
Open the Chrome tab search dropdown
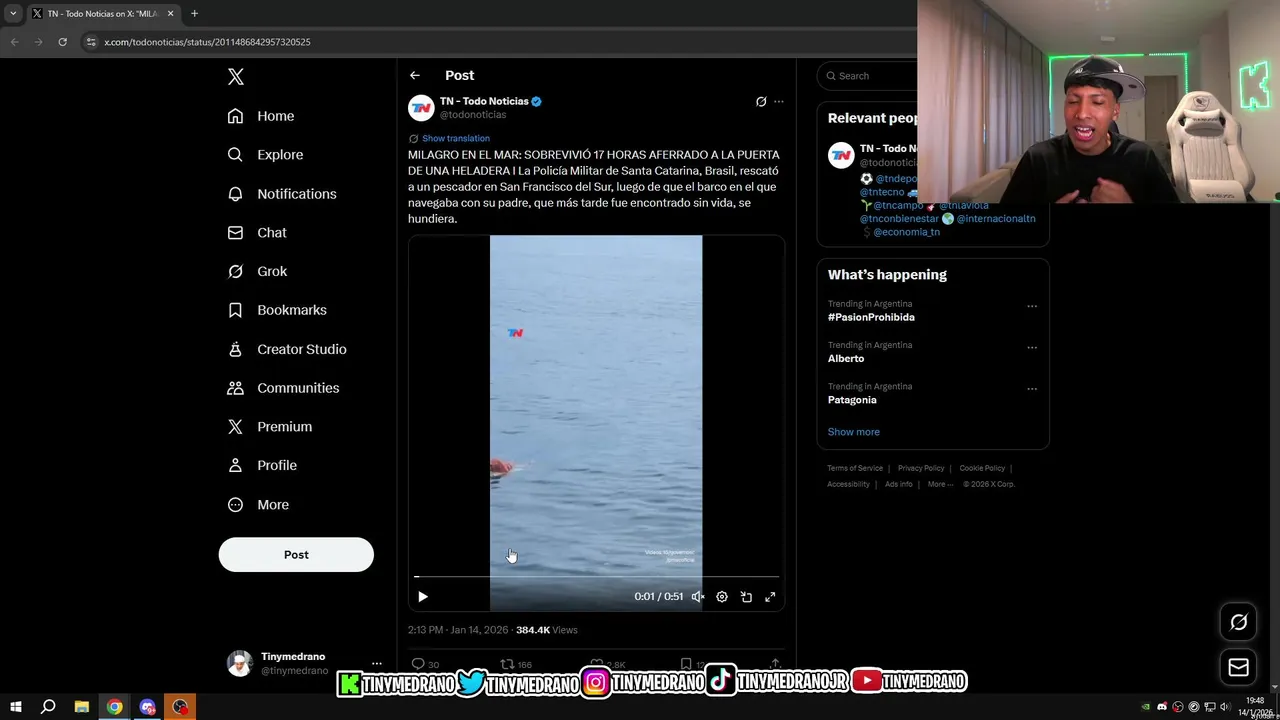coord(13,14)
